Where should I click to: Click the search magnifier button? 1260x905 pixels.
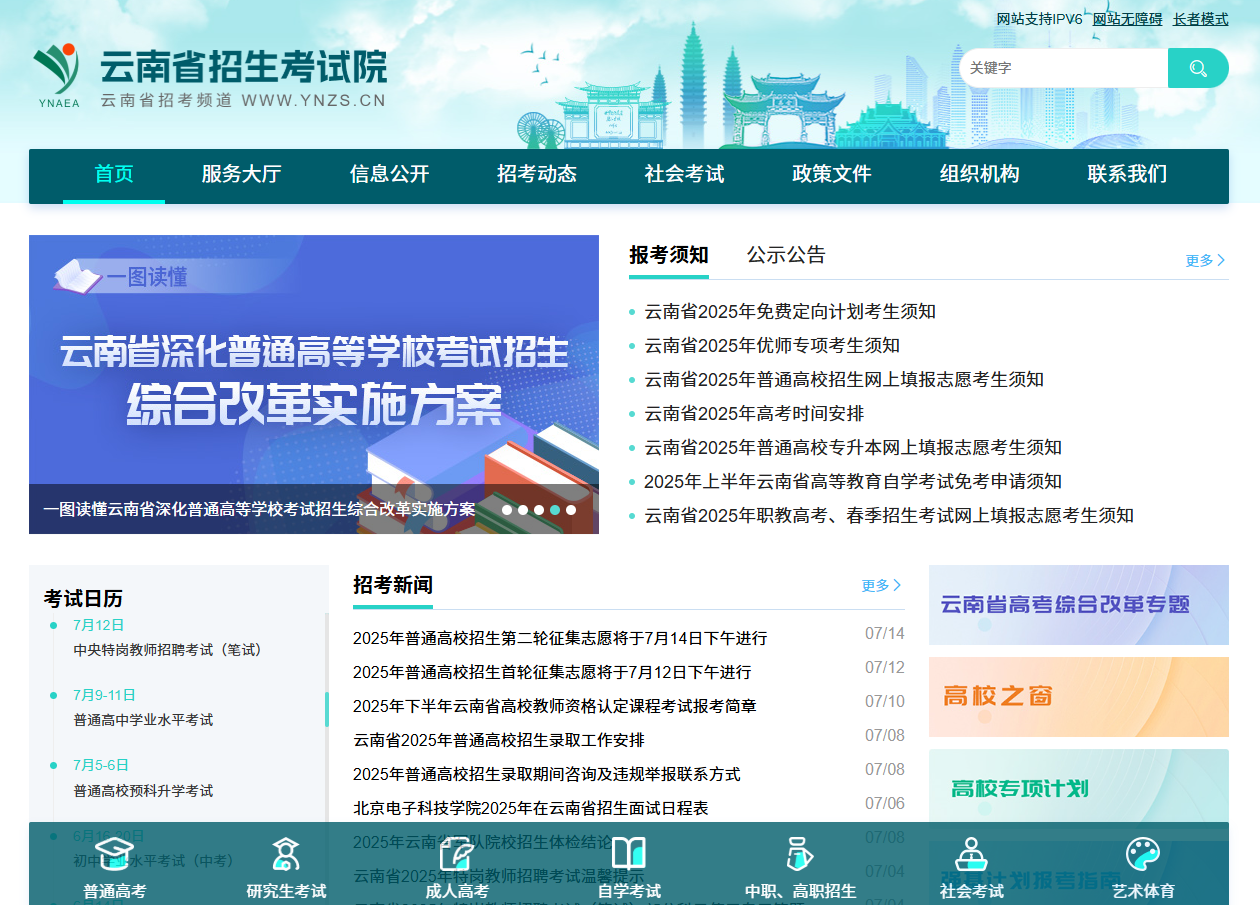(x=1197, y=68)
